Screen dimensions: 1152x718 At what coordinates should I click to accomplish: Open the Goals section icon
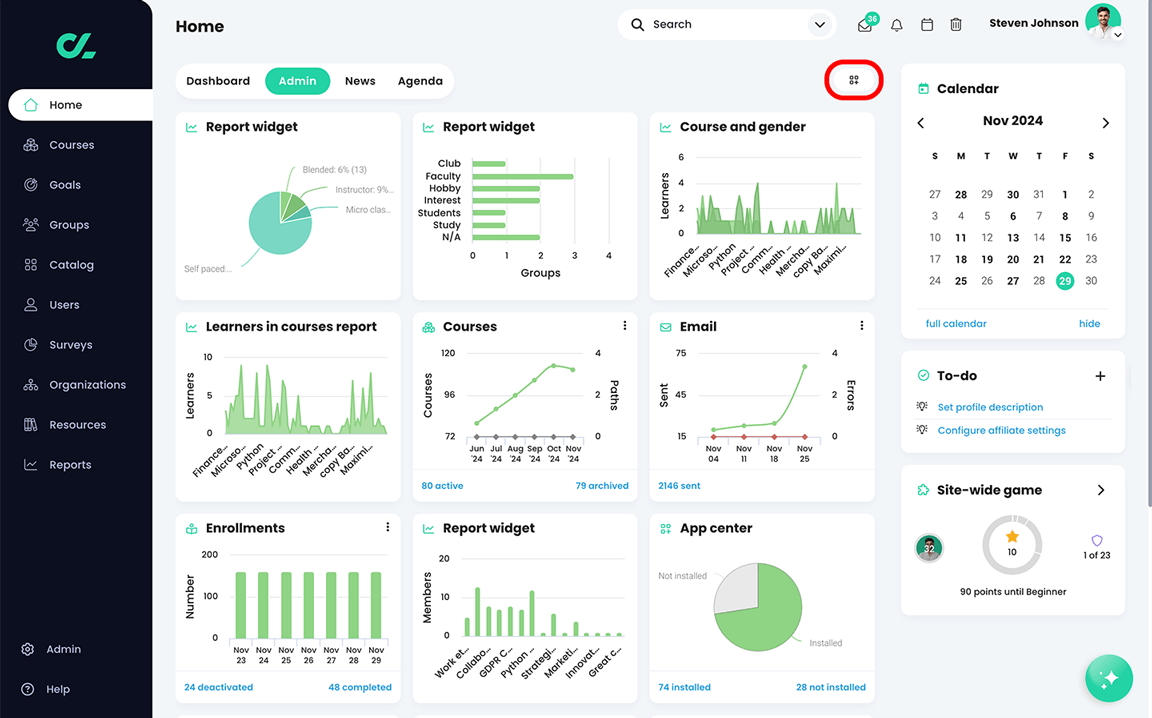point(30,184)
